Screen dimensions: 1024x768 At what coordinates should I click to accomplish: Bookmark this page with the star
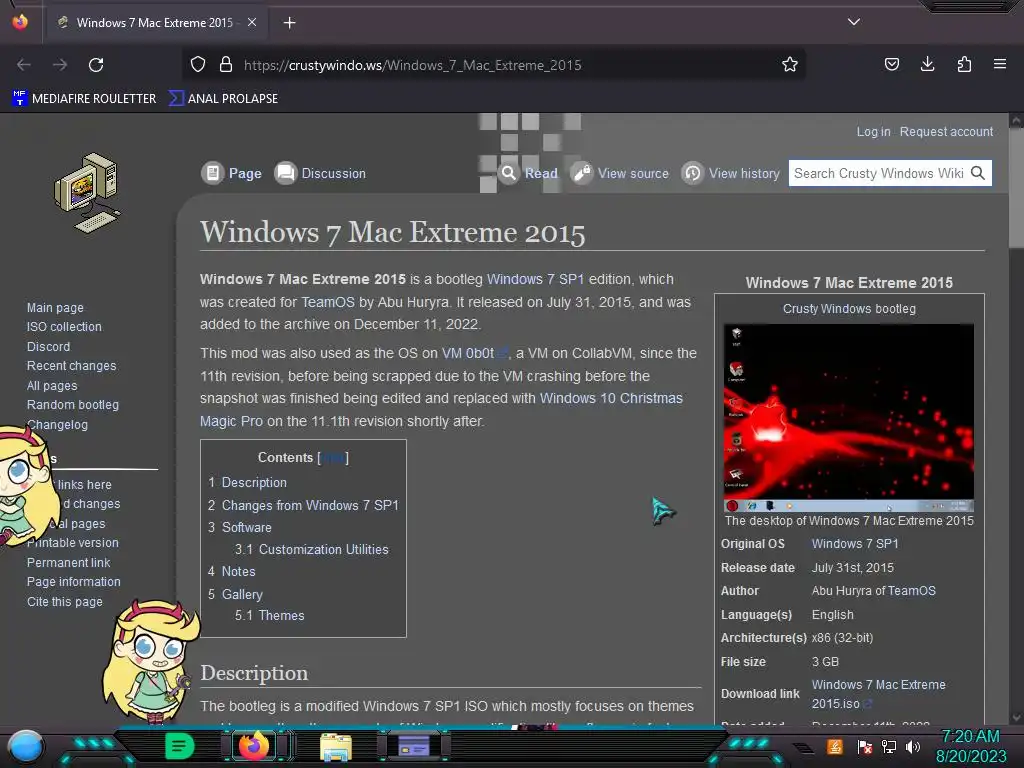790,65
